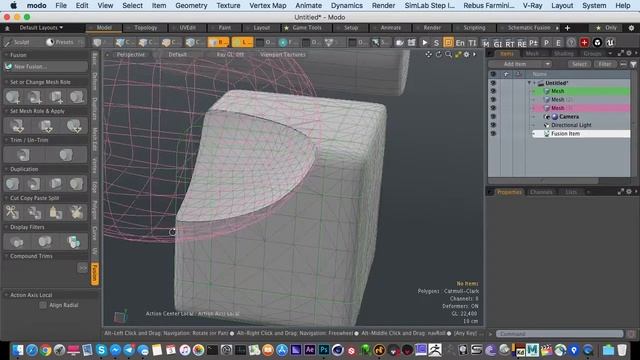640x360 pixels.
Task: Collapse the Untitled scene tree
Action: (529, 83)
